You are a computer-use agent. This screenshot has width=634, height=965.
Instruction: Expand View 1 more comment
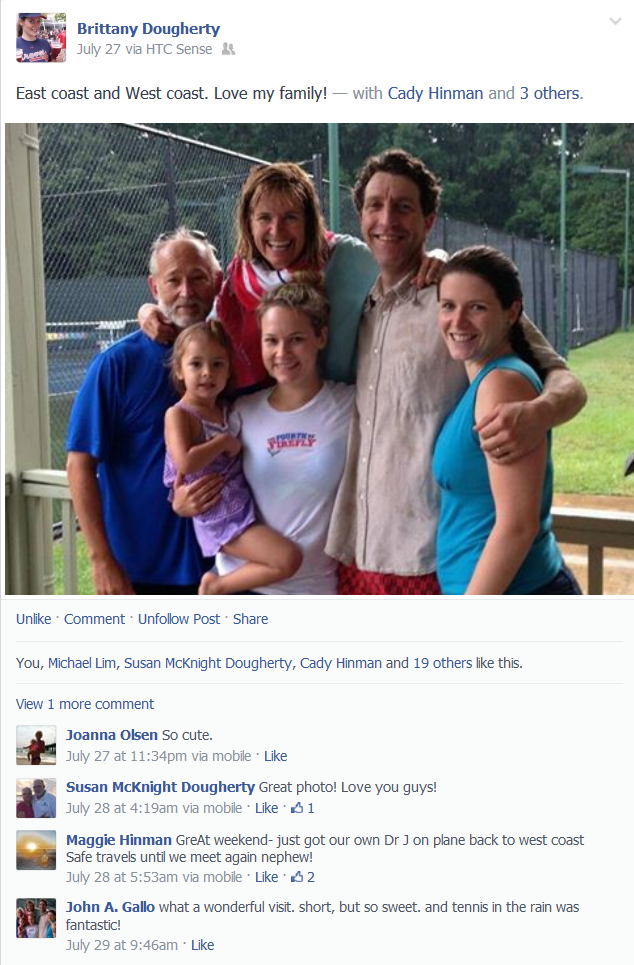click(85, 704)
